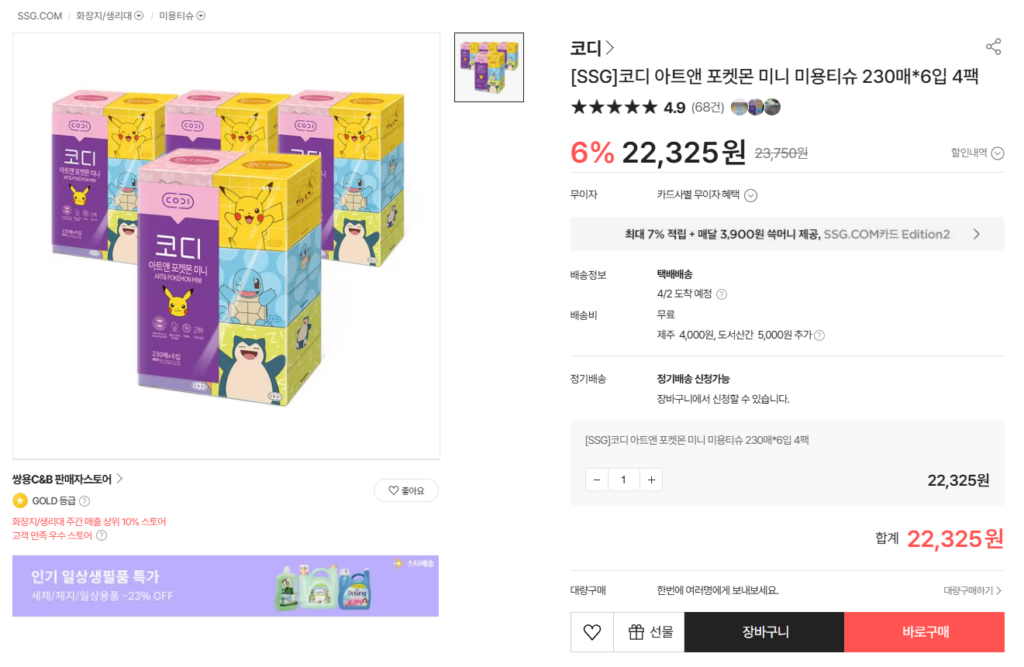The height and width of the screenshot is (667, 1024).
Task: Add product to wishlist with heart icon
Action: (x=592, y=632)
